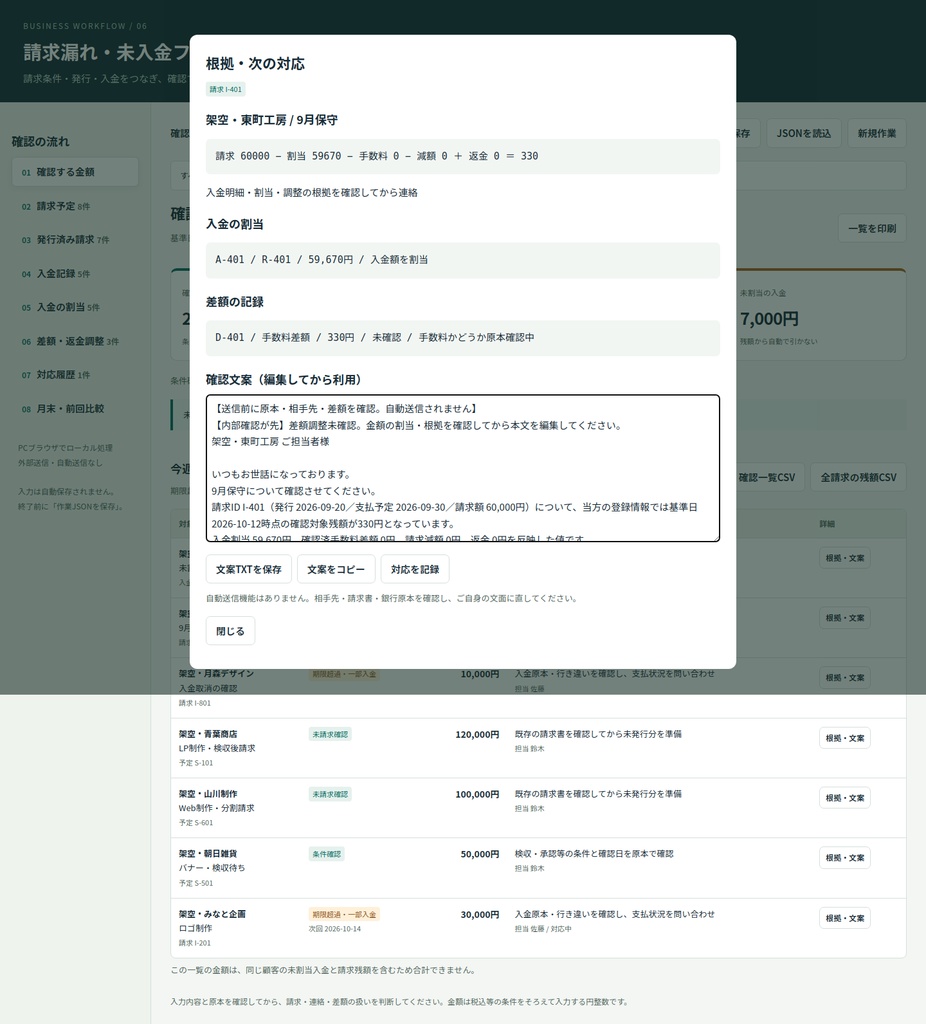The height and width of the screenshot is (1024, 926).
Task: Select the 予定 S-101 identifier
Action: pos(196,763)
